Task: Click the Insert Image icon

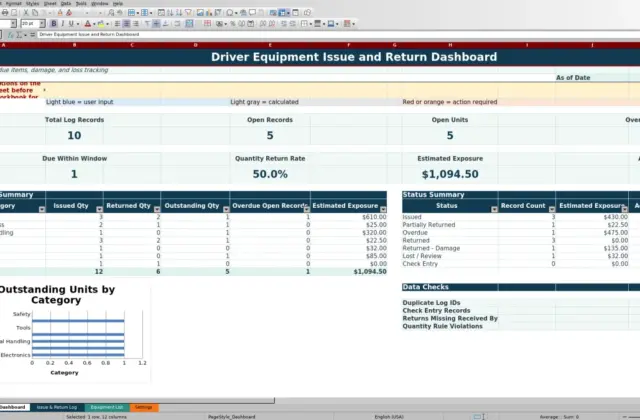Action: click(x=200, y=13)
